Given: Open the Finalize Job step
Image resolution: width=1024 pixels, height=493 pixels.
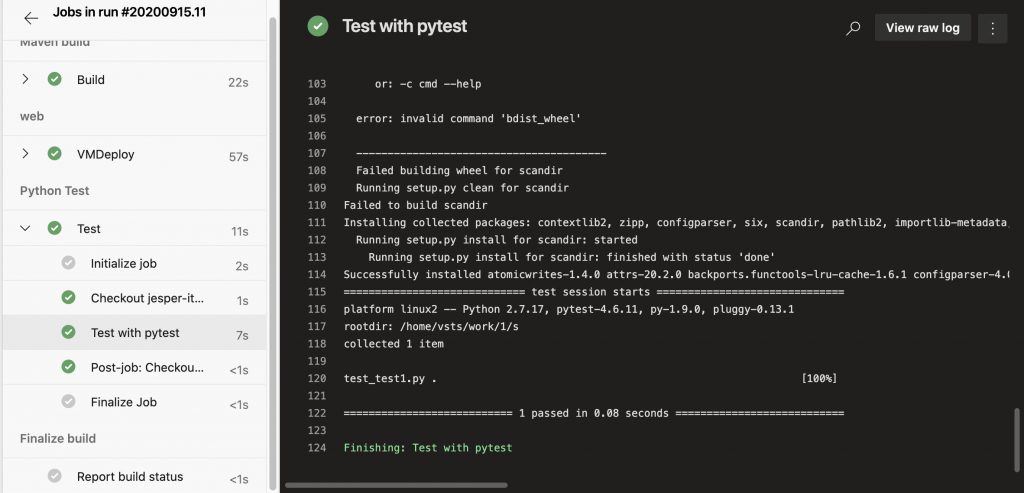Looking at the screenshot, I should (124, 402).
